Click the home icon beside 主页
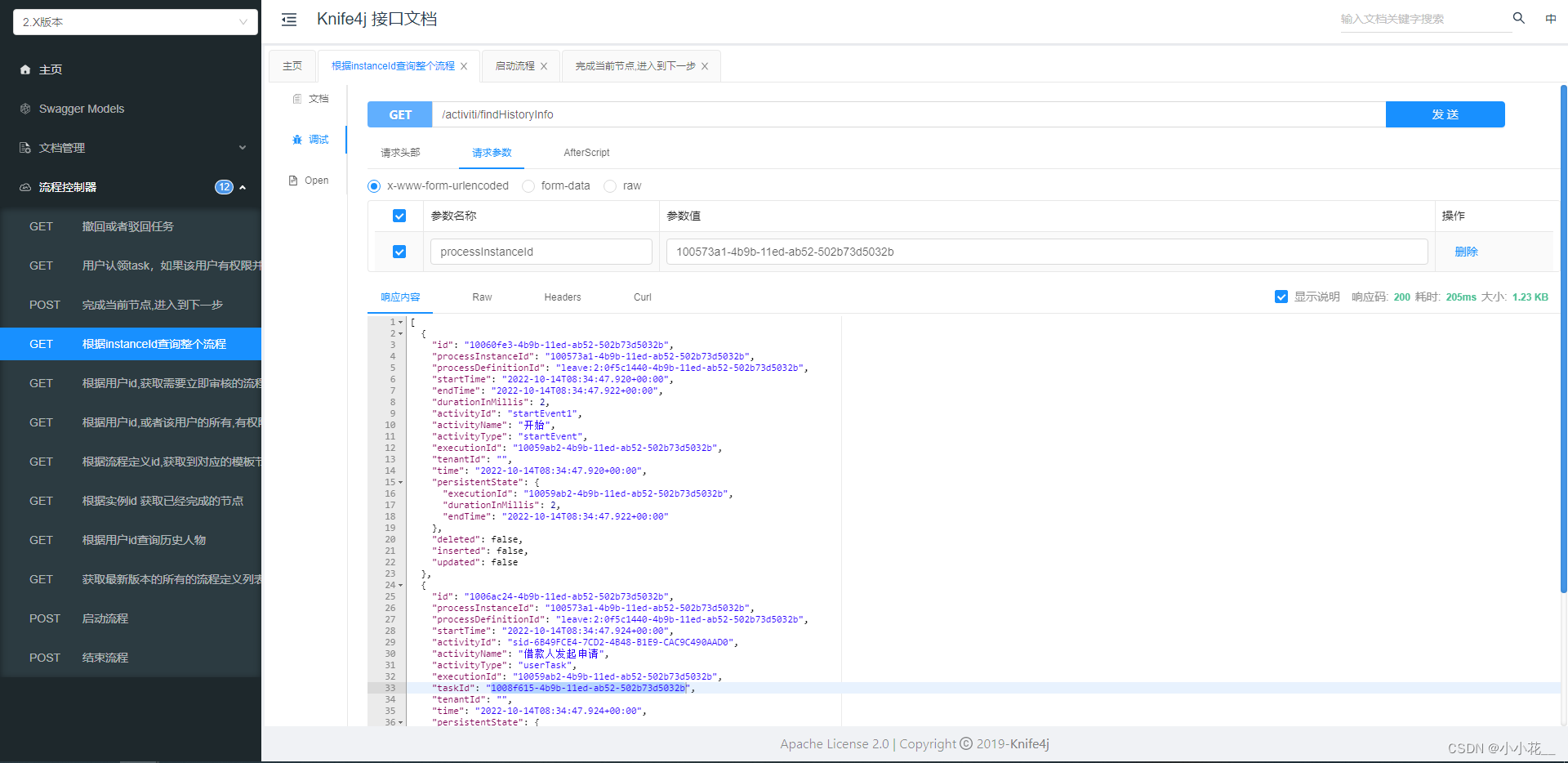Viewport: 1568px width, 763px height. click(x=25, y=69)
